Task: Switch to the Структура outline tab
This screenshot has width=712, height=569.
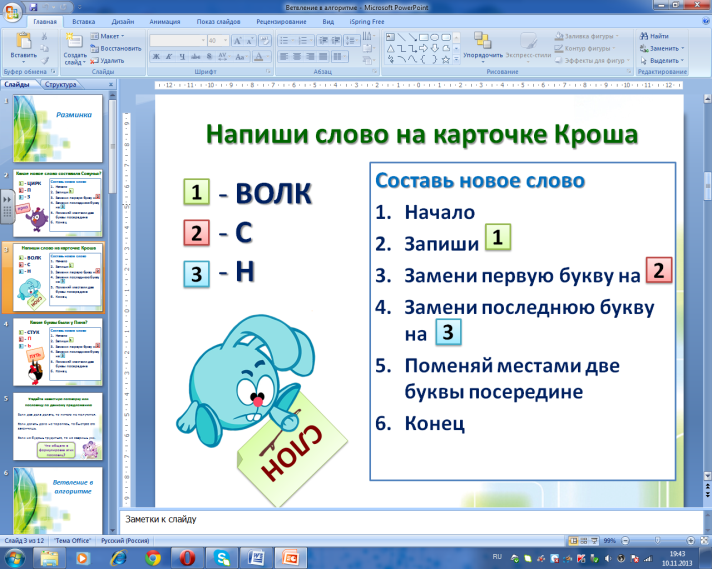Action: pyautogui.click(x=60, y=84)
